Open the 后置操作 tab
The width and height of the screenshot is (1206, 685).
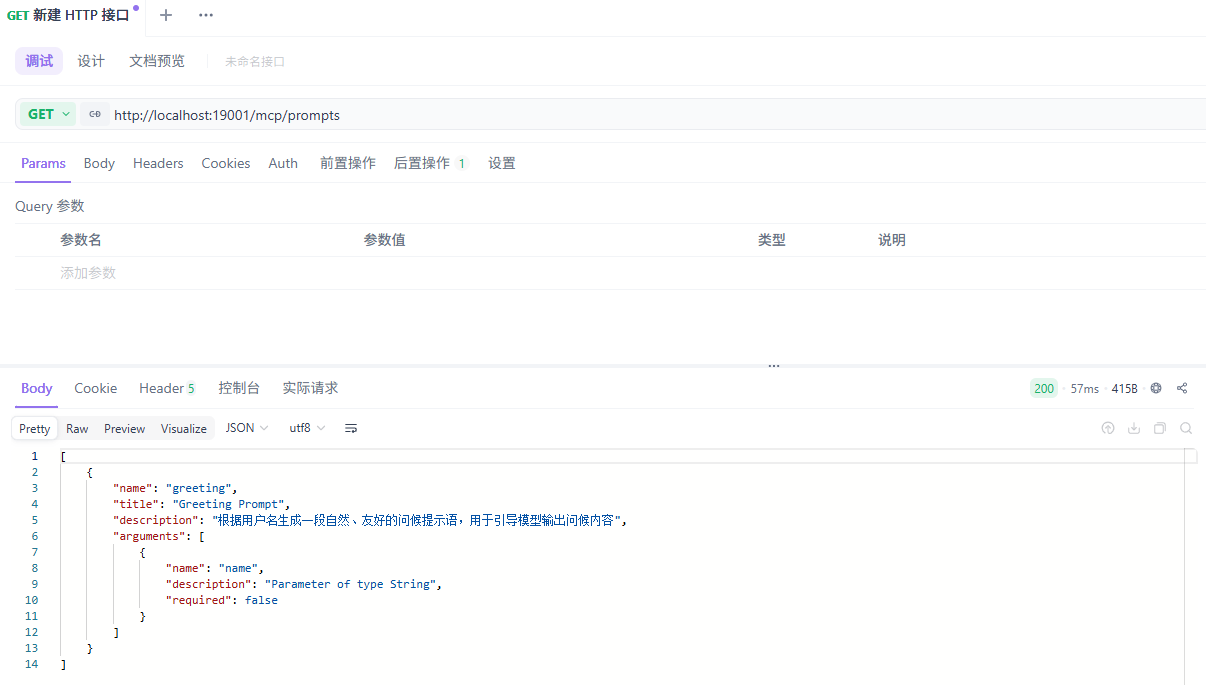pyautogui.click(x=430, y=163)
